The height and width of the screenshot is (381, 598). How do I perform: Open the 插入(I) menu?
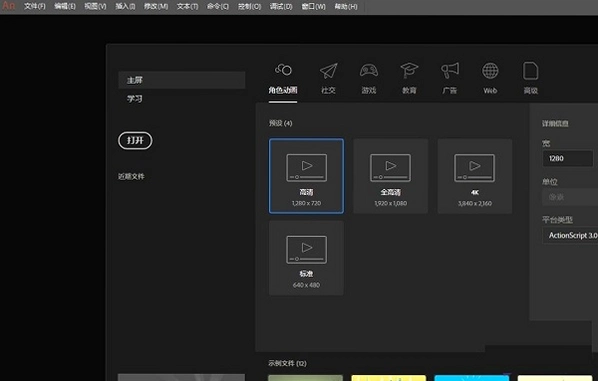pos(125,6)
